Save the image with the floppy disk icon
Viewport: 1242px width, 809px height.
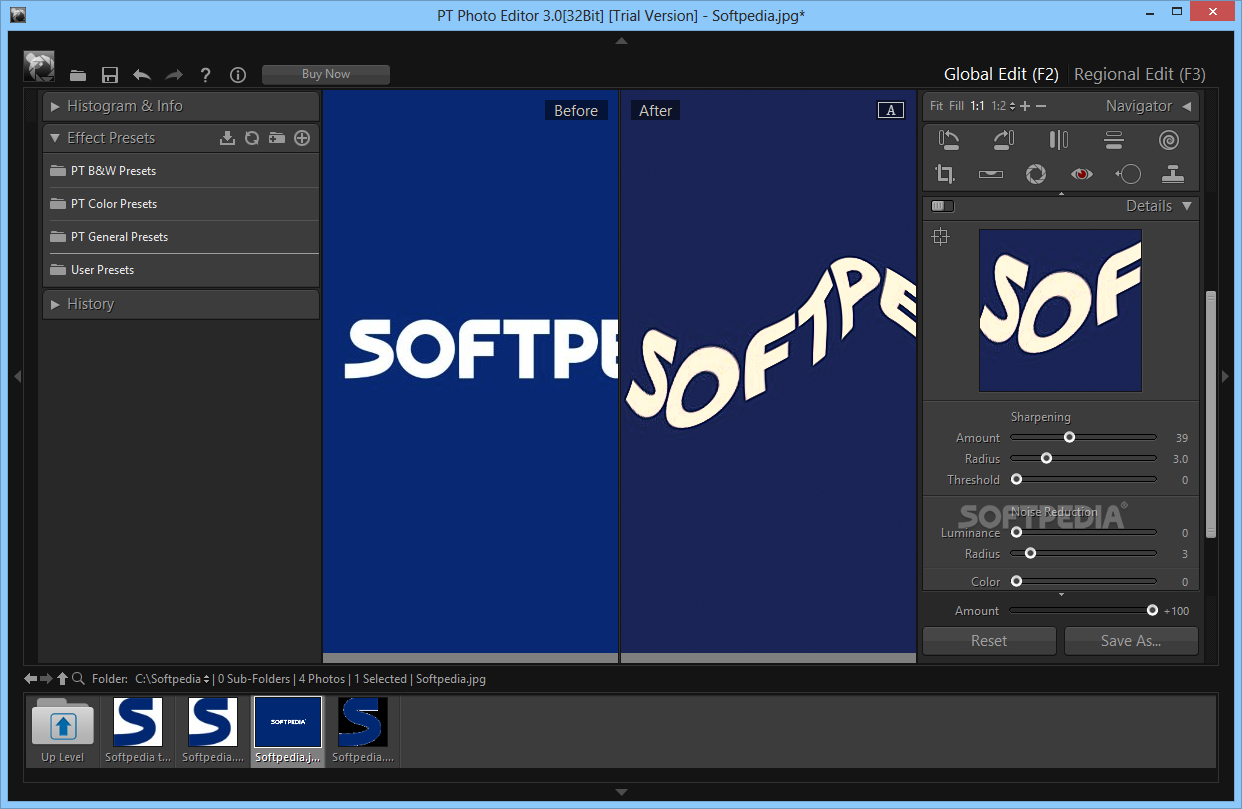tap(110, 75)
